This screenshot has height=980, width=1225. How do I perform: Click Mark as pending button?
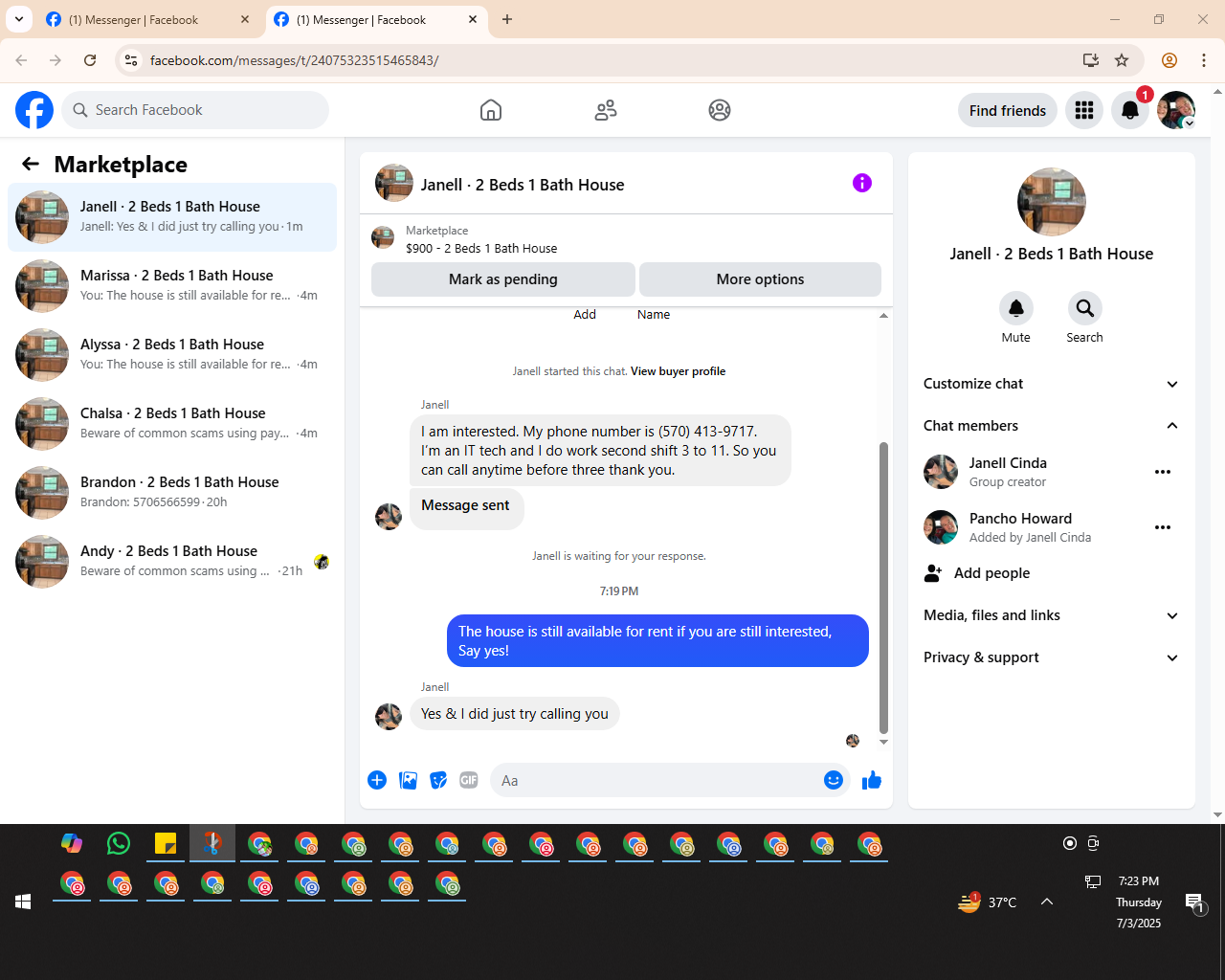click(503, 279)
